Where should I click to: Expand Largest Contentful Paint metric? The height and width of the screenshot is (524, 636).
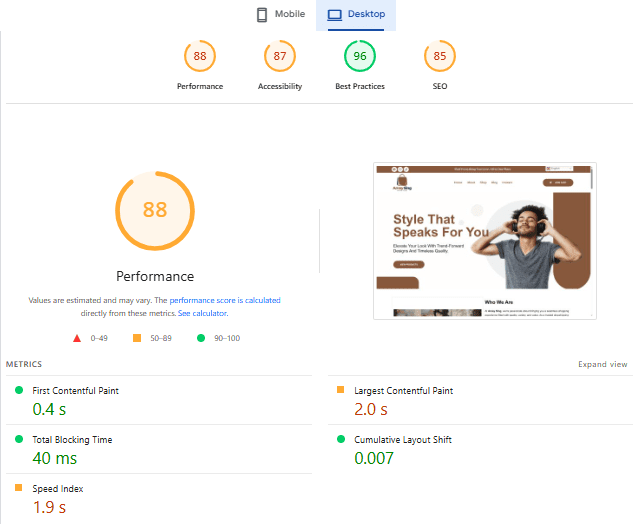coord(403,391)
